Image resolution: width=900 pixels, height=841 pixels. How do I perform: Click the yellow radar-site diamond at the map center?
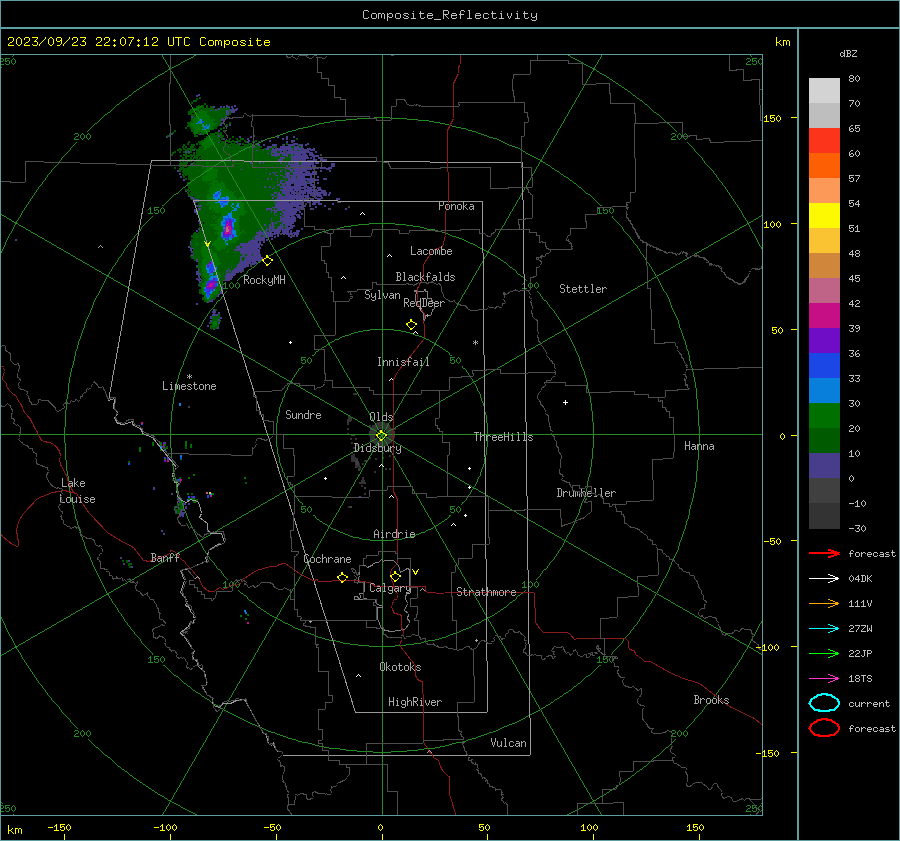381,436
